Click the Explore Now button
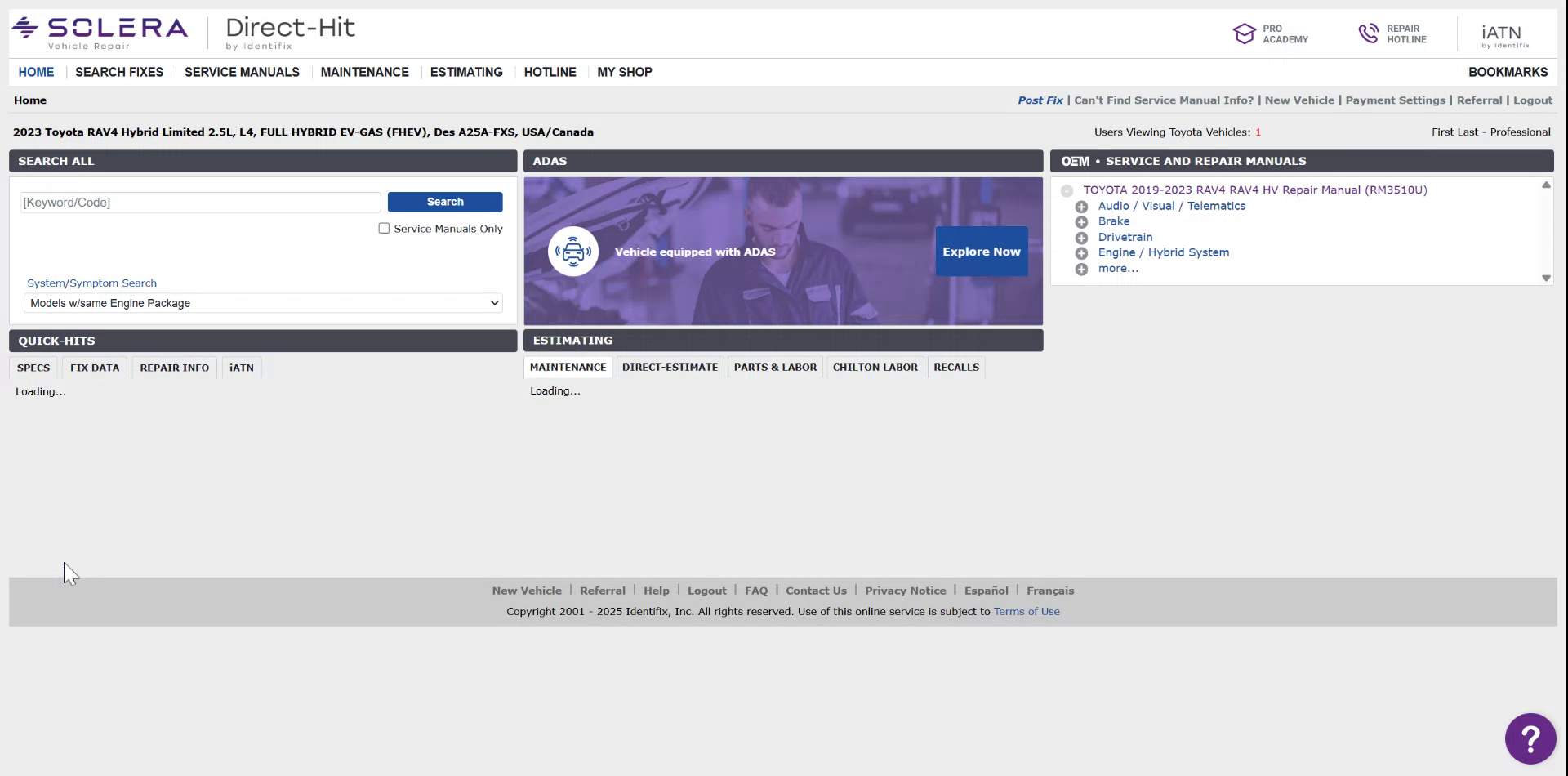The height and width of the screenshot is (776, 1568). point(981,251)
